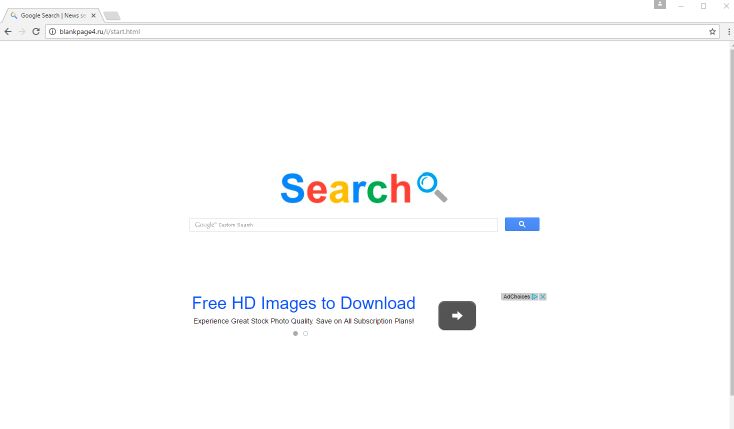Viewport: 734px width, 429px height.
Task: Close the ad with the X icon
Action: (543, 296)
